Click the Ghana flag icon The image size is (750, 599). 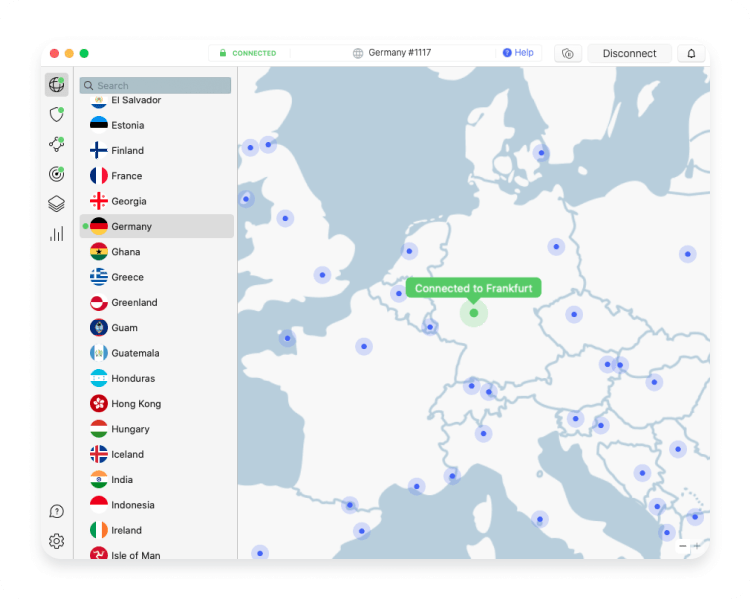click(x=99, y=252)
